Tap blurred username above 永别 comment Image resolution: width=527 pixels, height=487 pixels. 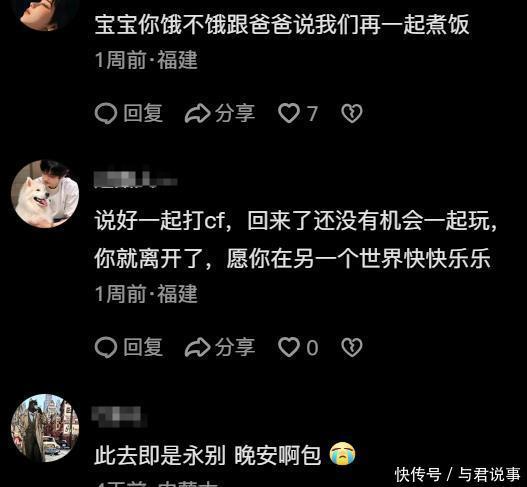click(x=119, y=416)
